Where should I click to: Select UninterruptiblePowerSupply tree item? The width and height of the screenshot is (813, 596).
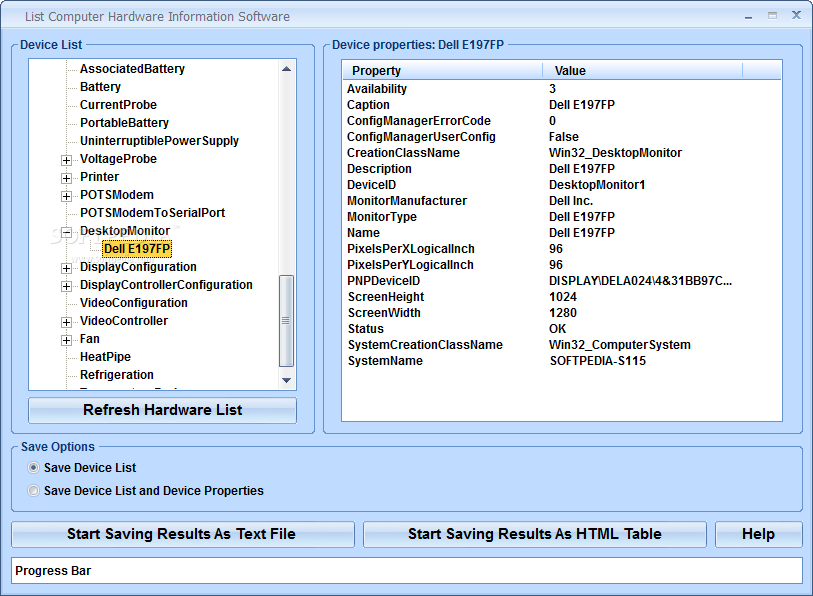pos(159,141)
